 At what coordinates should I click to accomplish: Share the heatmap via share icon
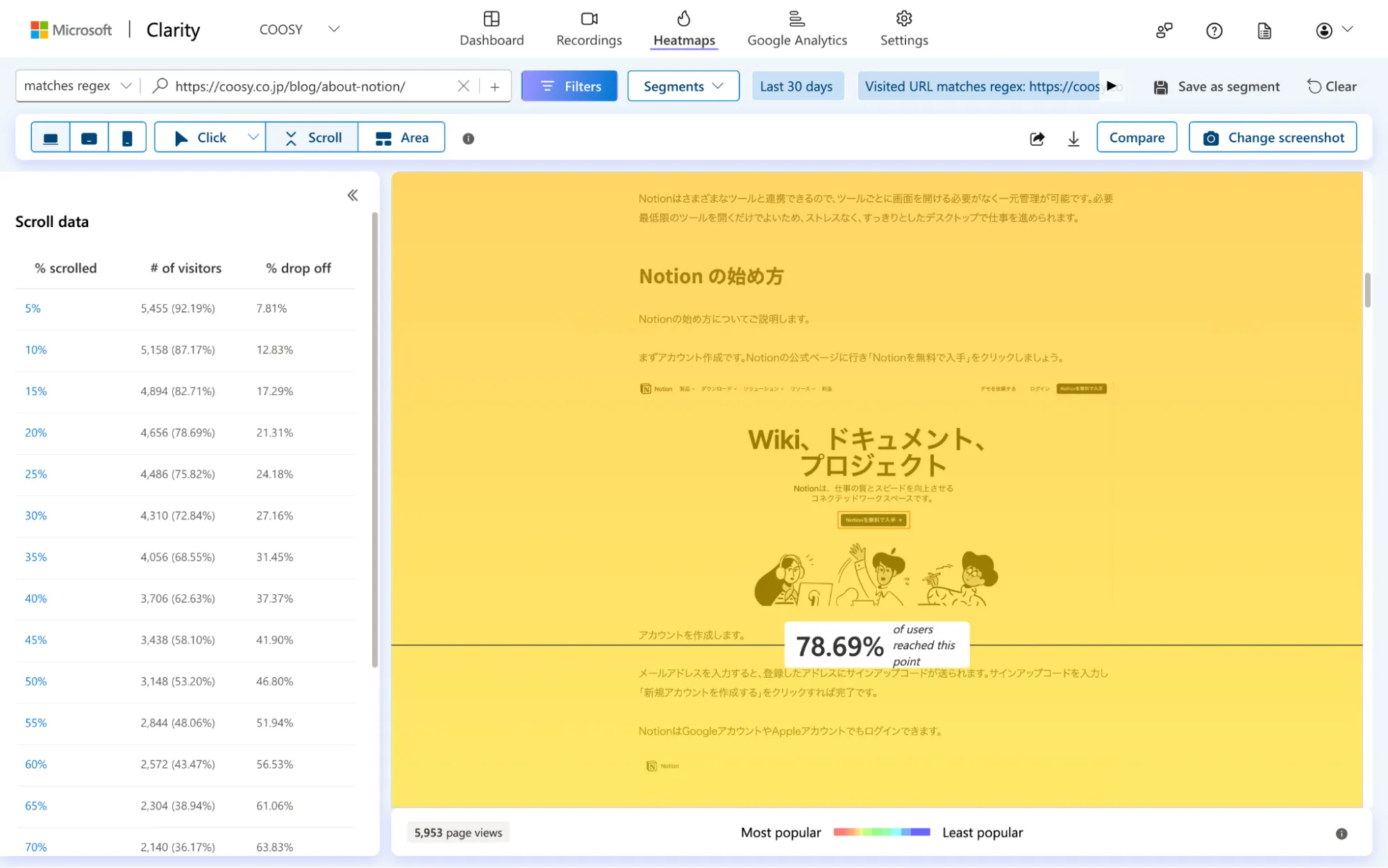point(1037,138)
